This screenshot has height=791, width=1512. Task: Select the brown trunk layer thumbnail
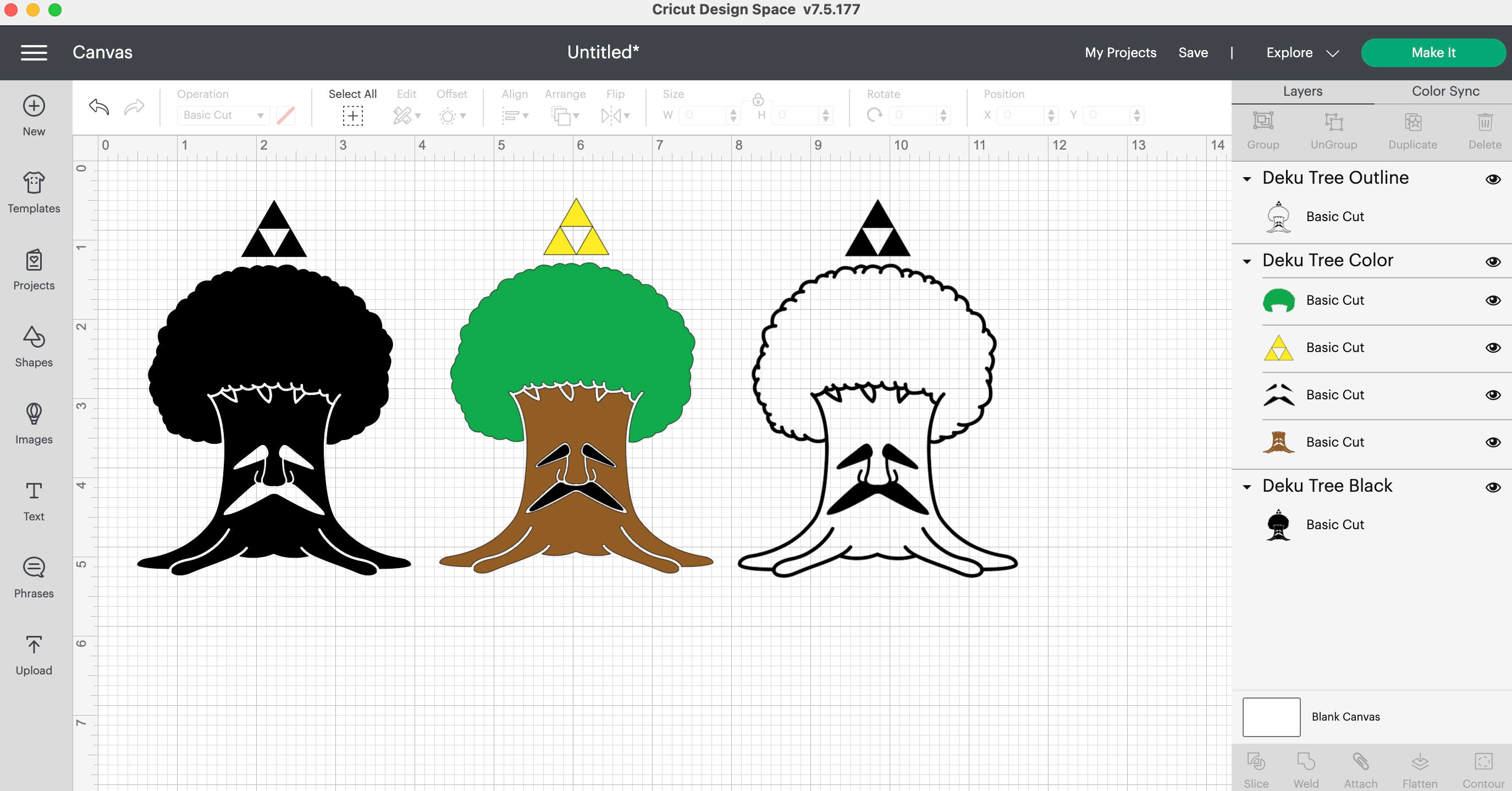pyautogui.click(x=1278, y=442)
